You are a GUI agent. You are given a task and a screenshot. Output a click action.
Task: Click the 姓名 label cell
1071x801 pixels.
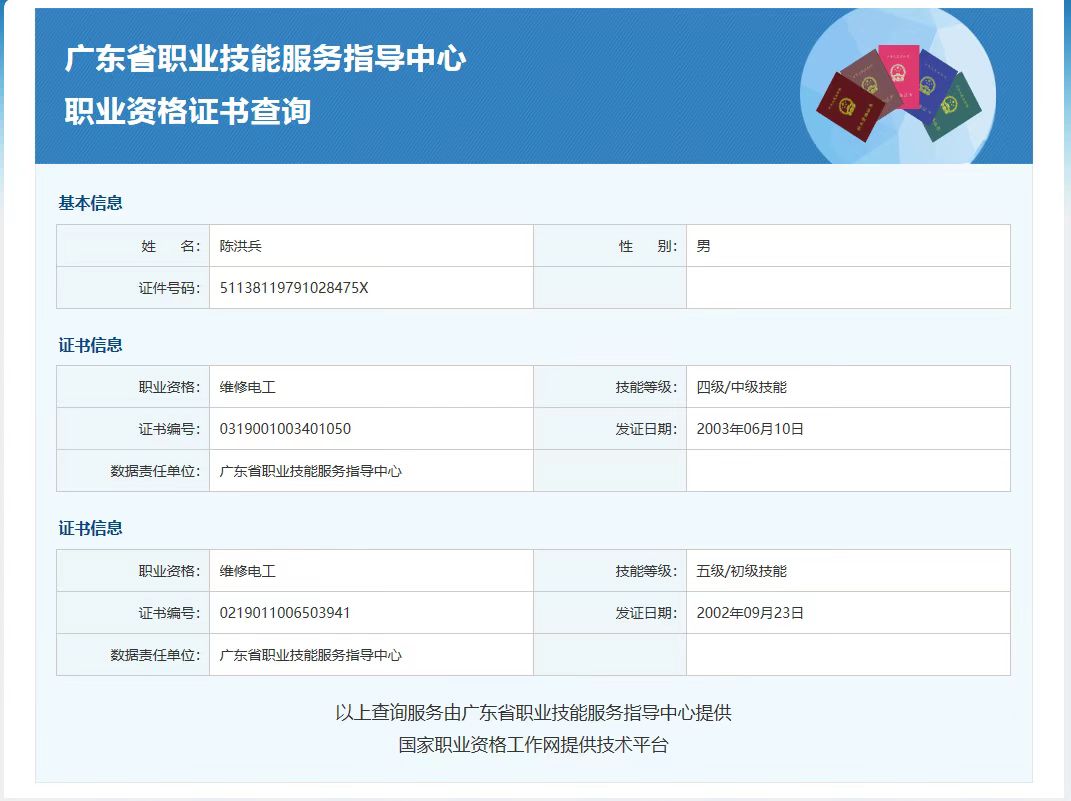click(x=133, y=246)
